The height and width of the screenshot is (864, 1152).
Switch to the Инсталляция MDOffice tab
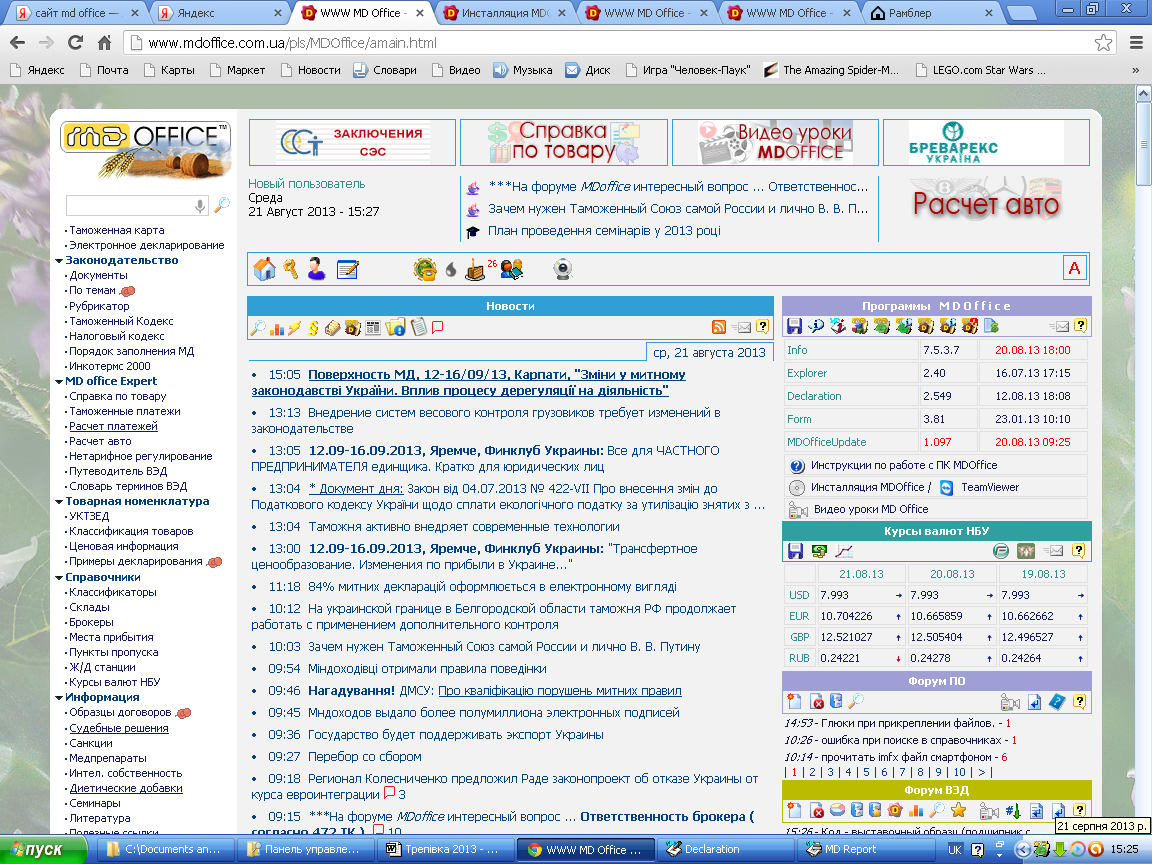pyautogui.click(x=505, y=12)
